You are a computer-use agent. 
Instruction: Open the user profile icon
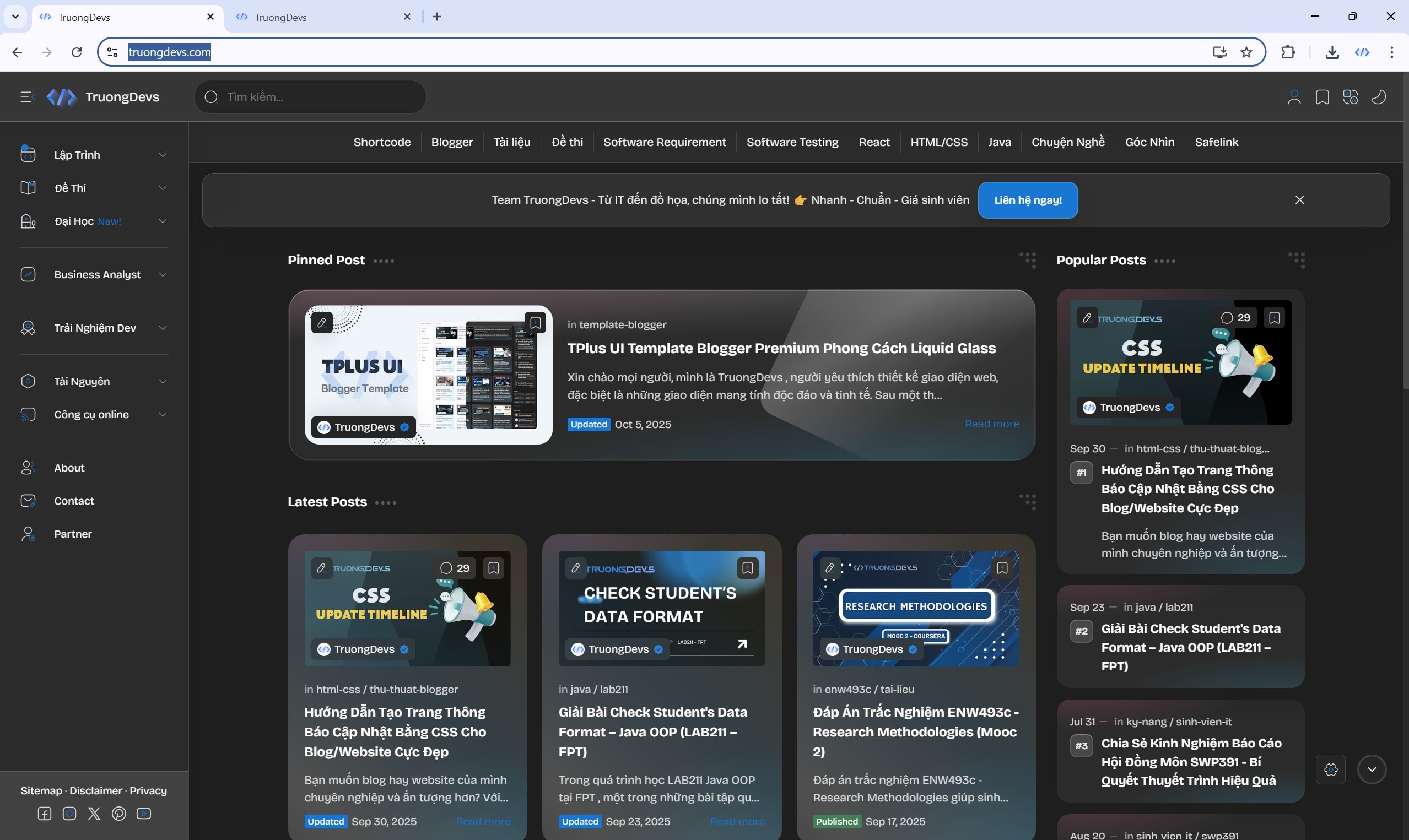pyautogui.click(x=1293, y=97)
